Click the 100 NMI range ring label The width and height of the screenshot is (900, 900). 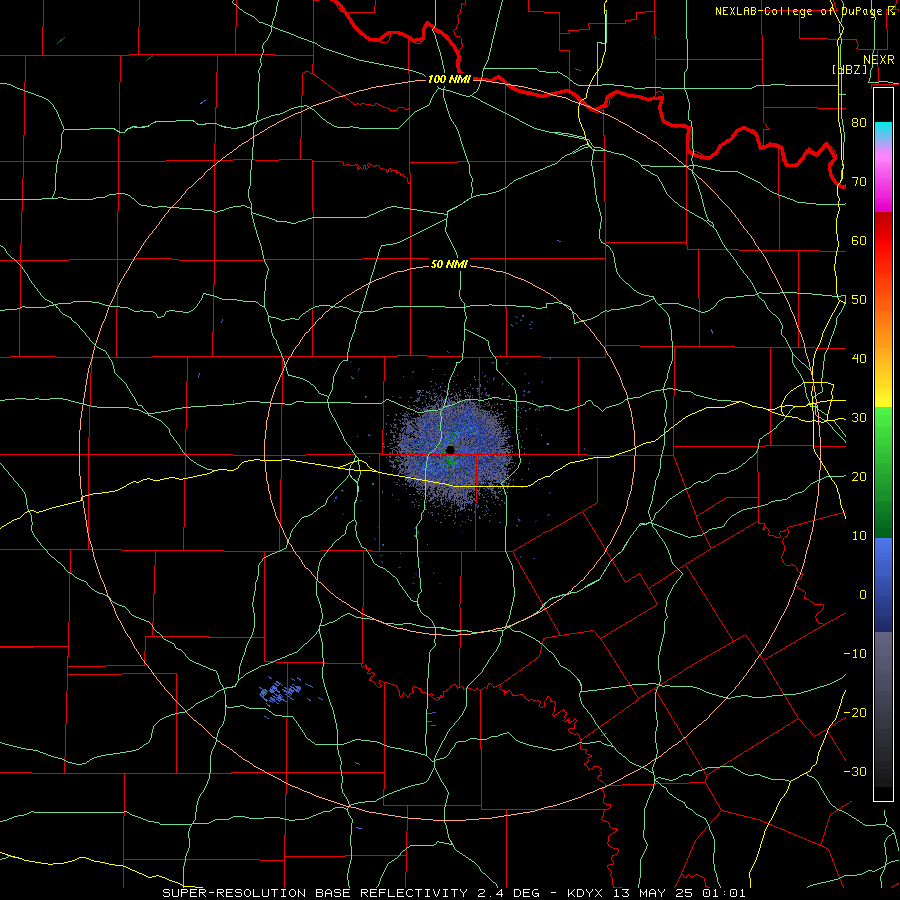[449, 79]
